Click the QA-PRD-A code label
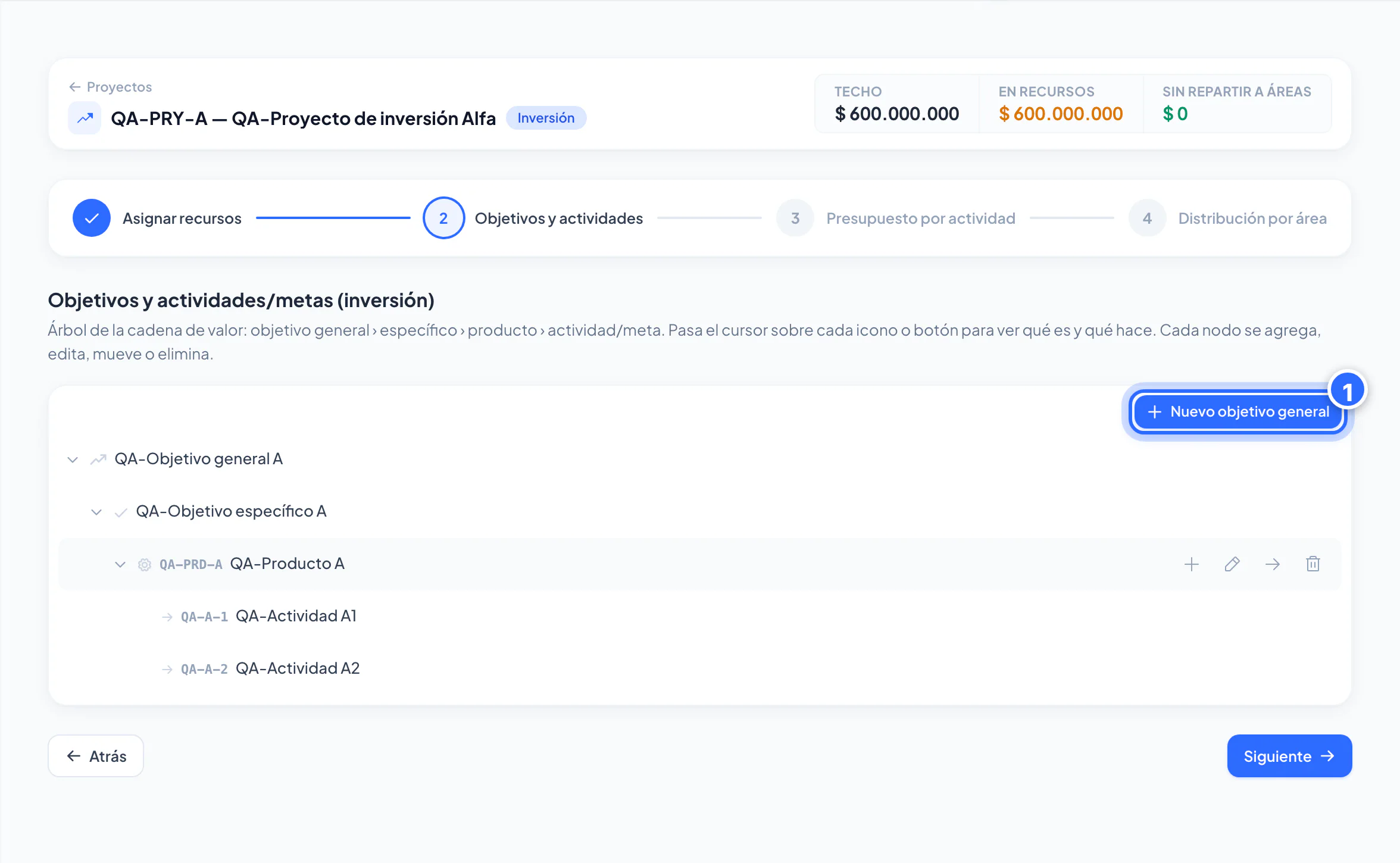Viewport: 1400px width, 863px height. pos(190,564)
